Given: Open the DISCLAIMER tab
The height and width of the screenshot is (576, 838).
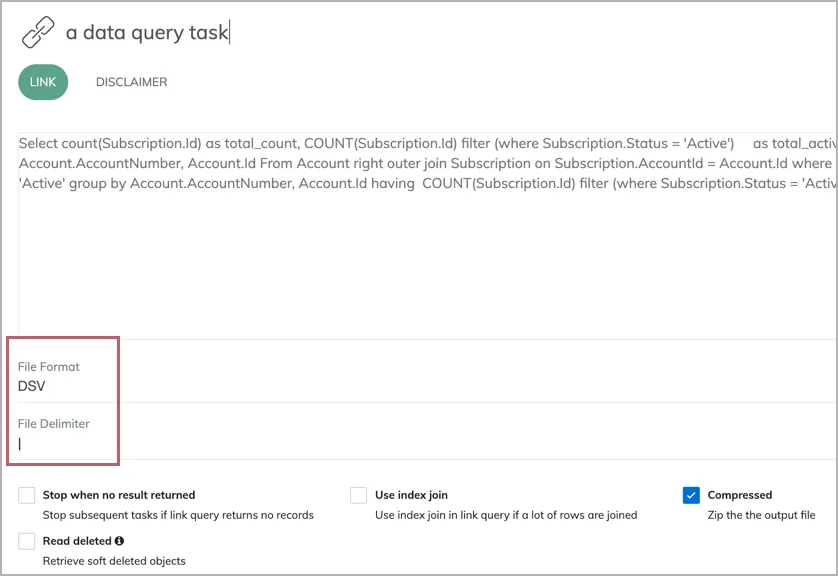Looking at the screenshot, I should pos(131,82).
